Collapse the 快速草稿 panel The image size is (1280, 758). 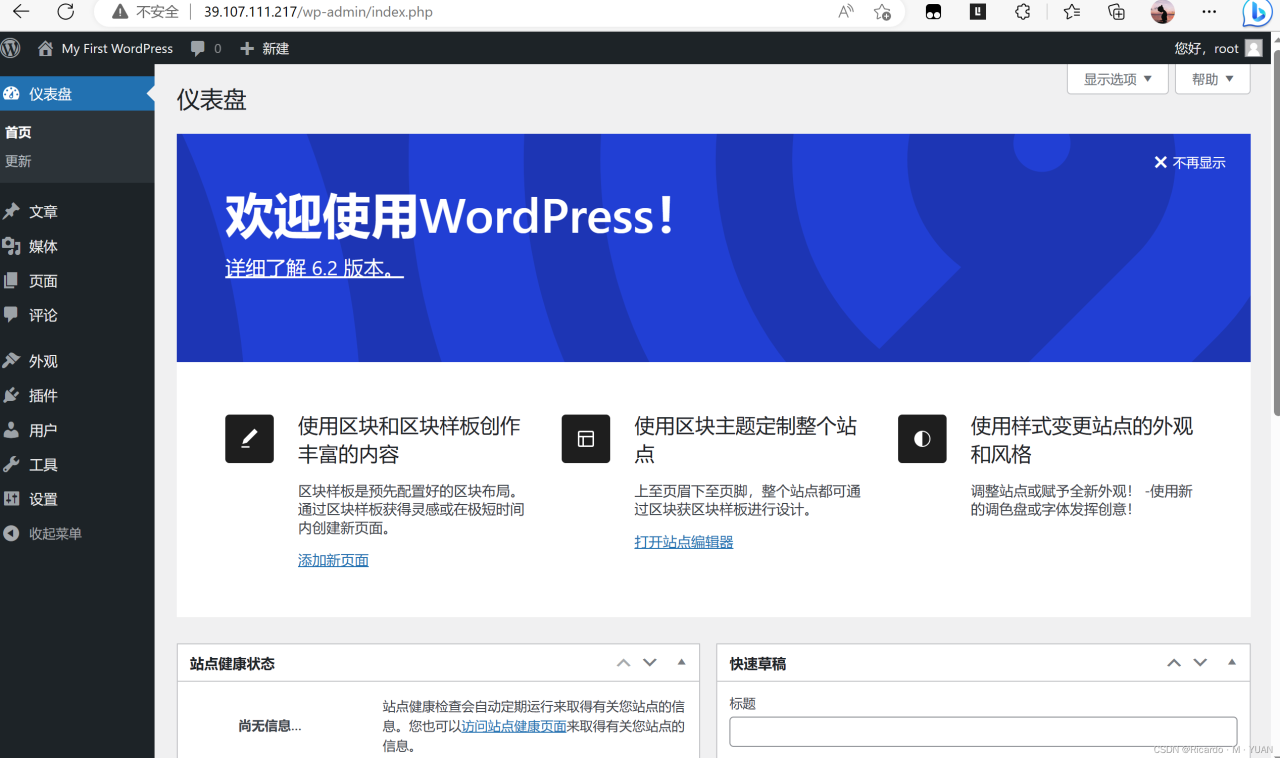1231,662
